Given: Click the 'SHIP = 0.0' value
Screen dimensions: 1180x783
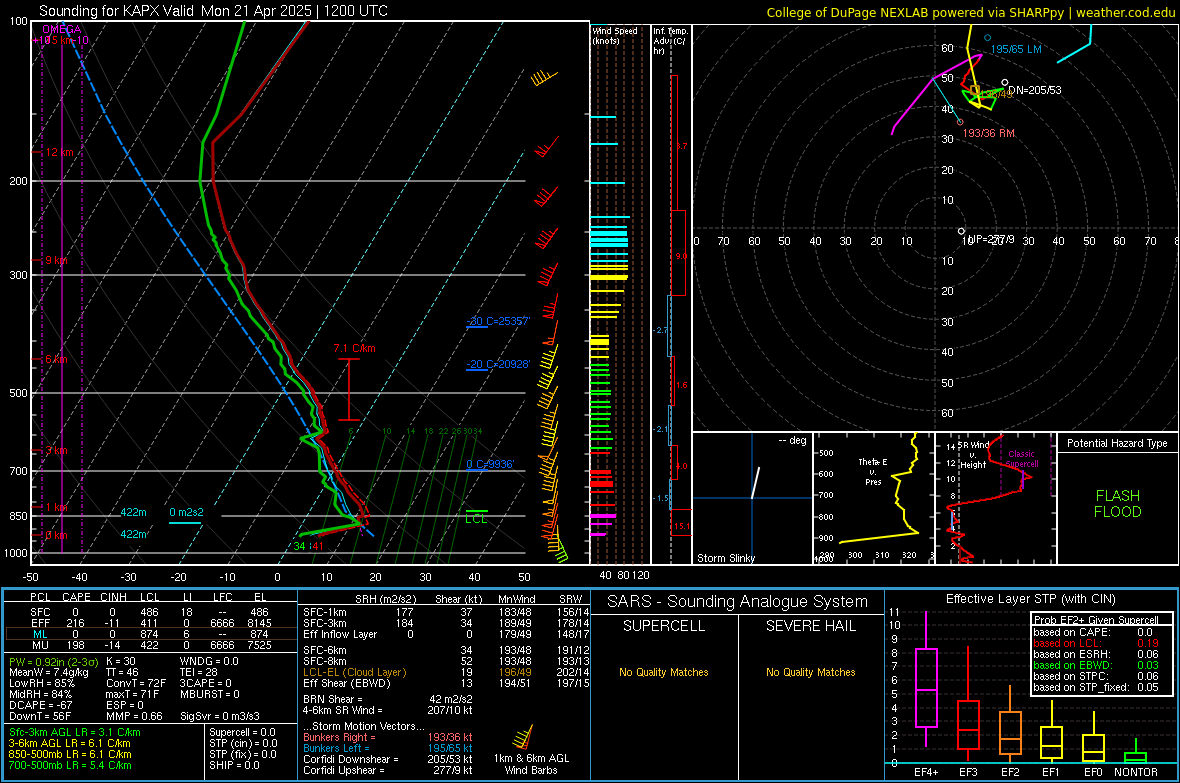Looking at the screenshot, I should (234, 766).
